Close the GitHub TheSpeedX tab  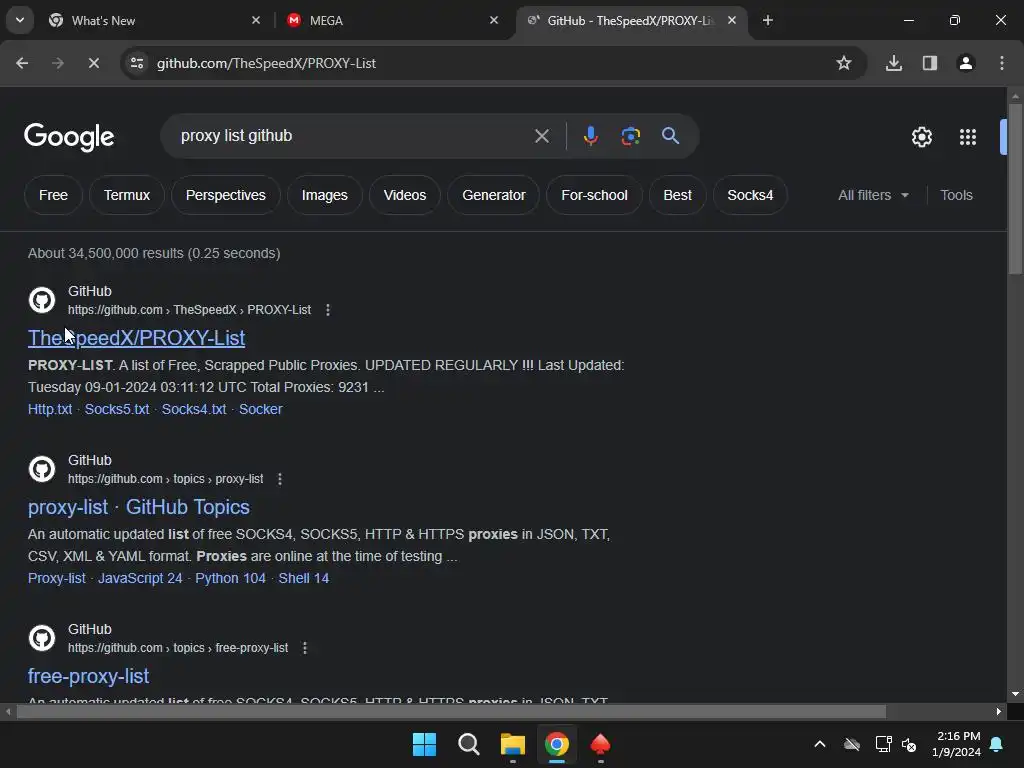[732, 20]
